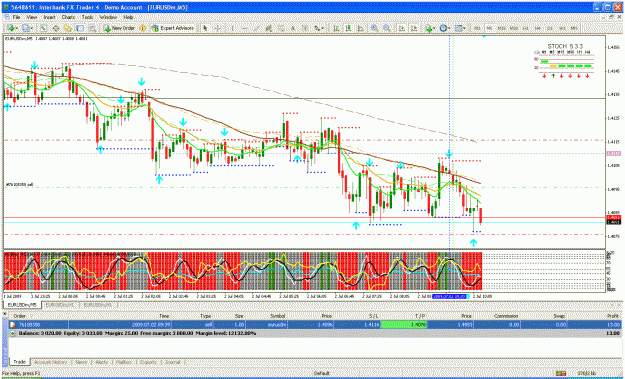Switch to the Experts terminal tab
Screen dimensions: 625x379
[x=148, y=362]
